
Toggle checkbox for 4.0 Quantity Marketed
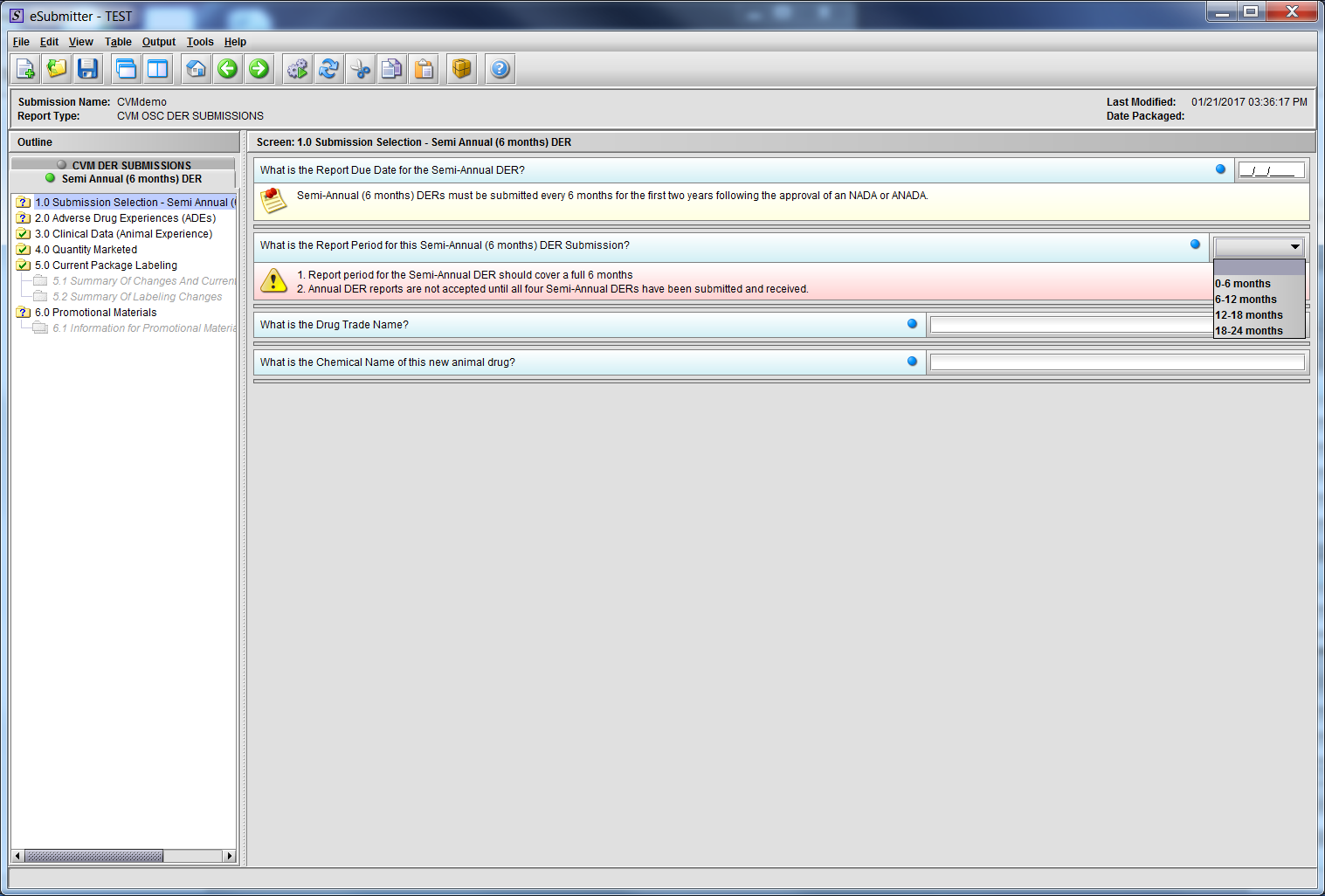(24, 250)
